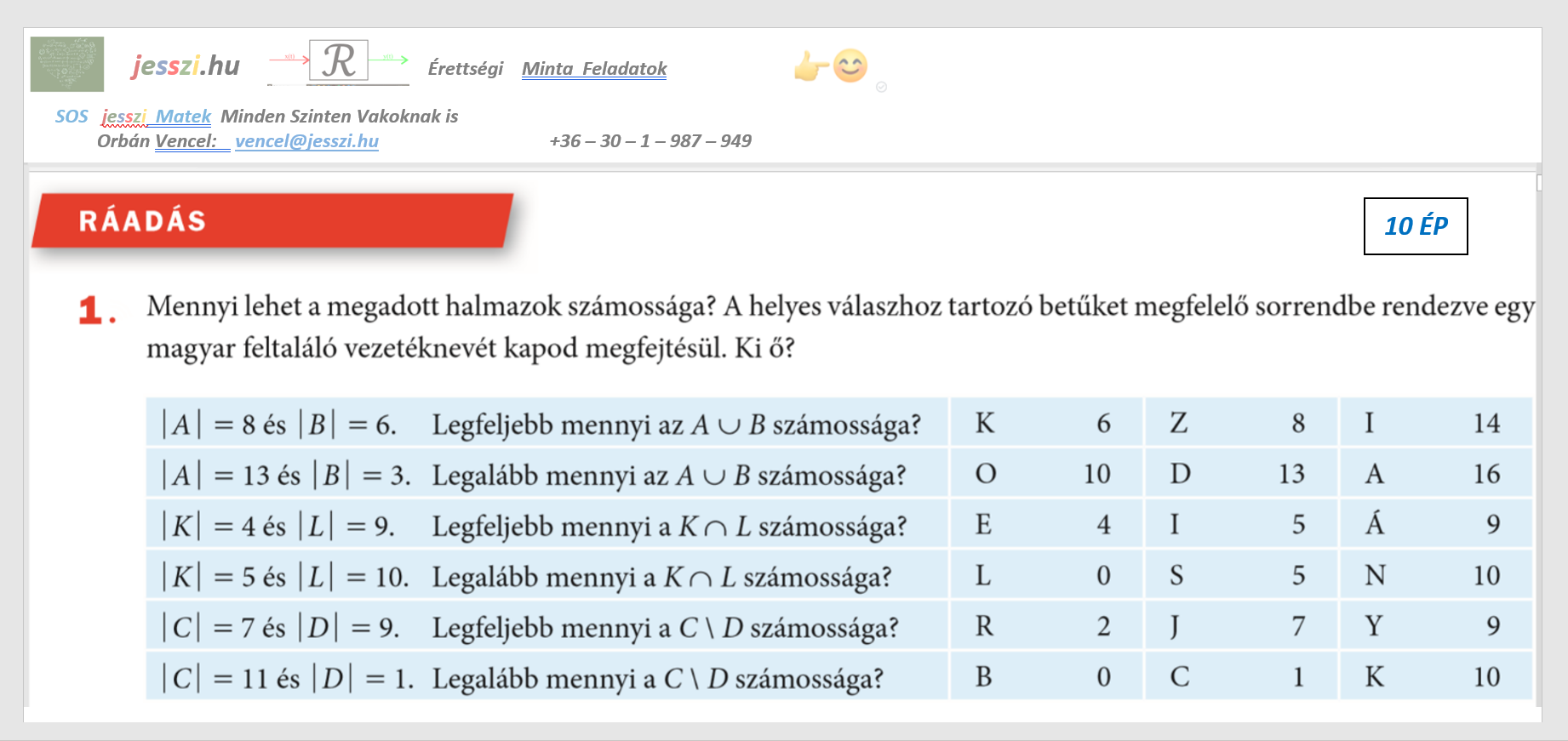This screenshot has width=1568, height=741.
Task: Open the jesszi_Matek link
Action: tap(156, 117)
